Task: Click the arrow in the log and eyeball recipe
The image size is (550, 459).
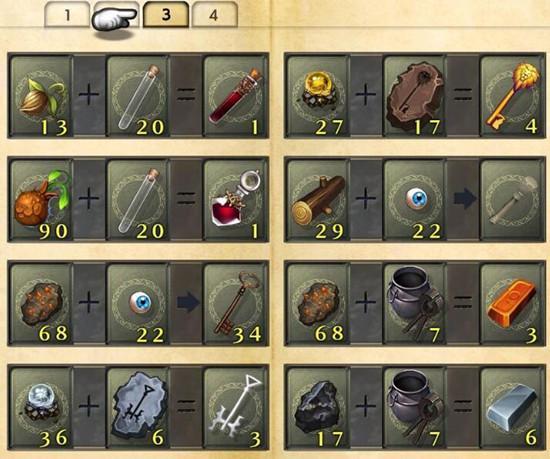Action: [x=464, y=199]
